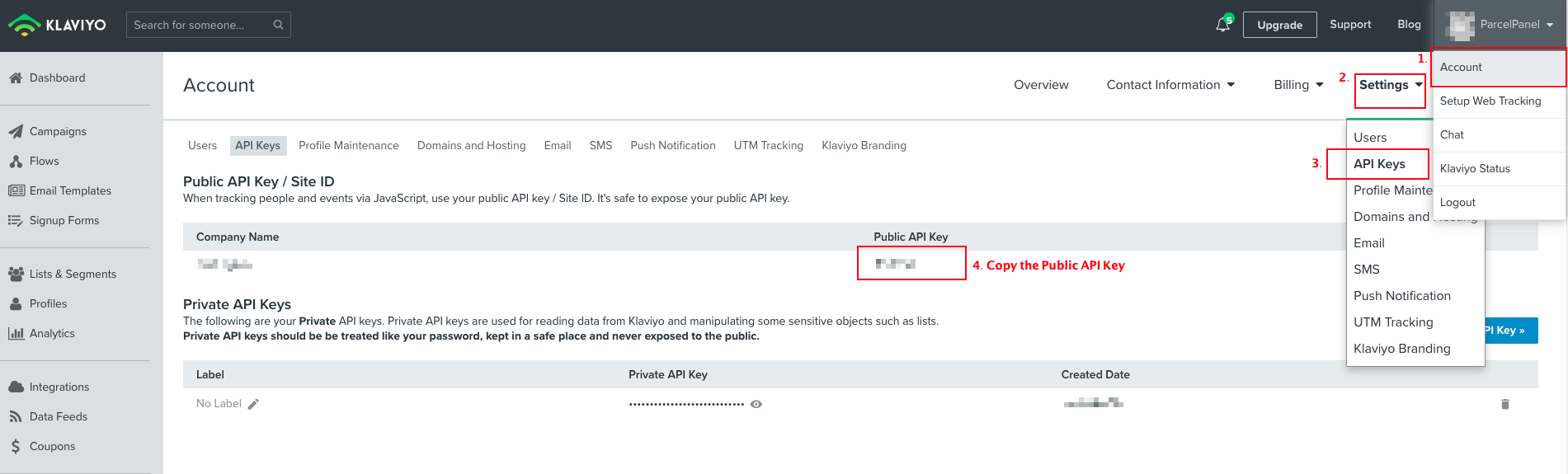Select Chat in the user menu
Viewport: 1568px width, 474px height.
pyautogui.click(x=1499, y=135)
